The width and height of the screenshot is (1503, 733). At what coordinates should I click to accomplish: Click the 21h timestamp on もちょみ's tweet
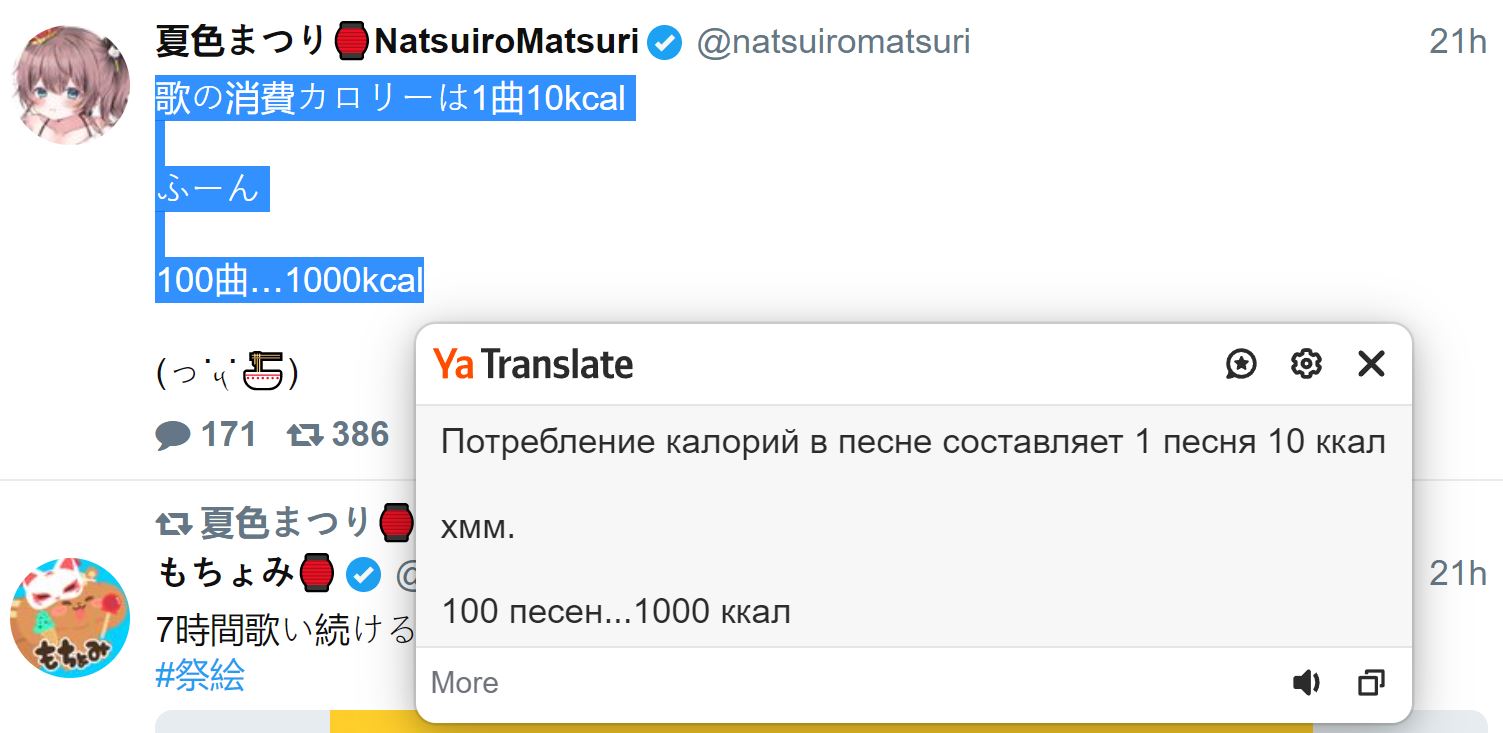[x=1458, y=574]
